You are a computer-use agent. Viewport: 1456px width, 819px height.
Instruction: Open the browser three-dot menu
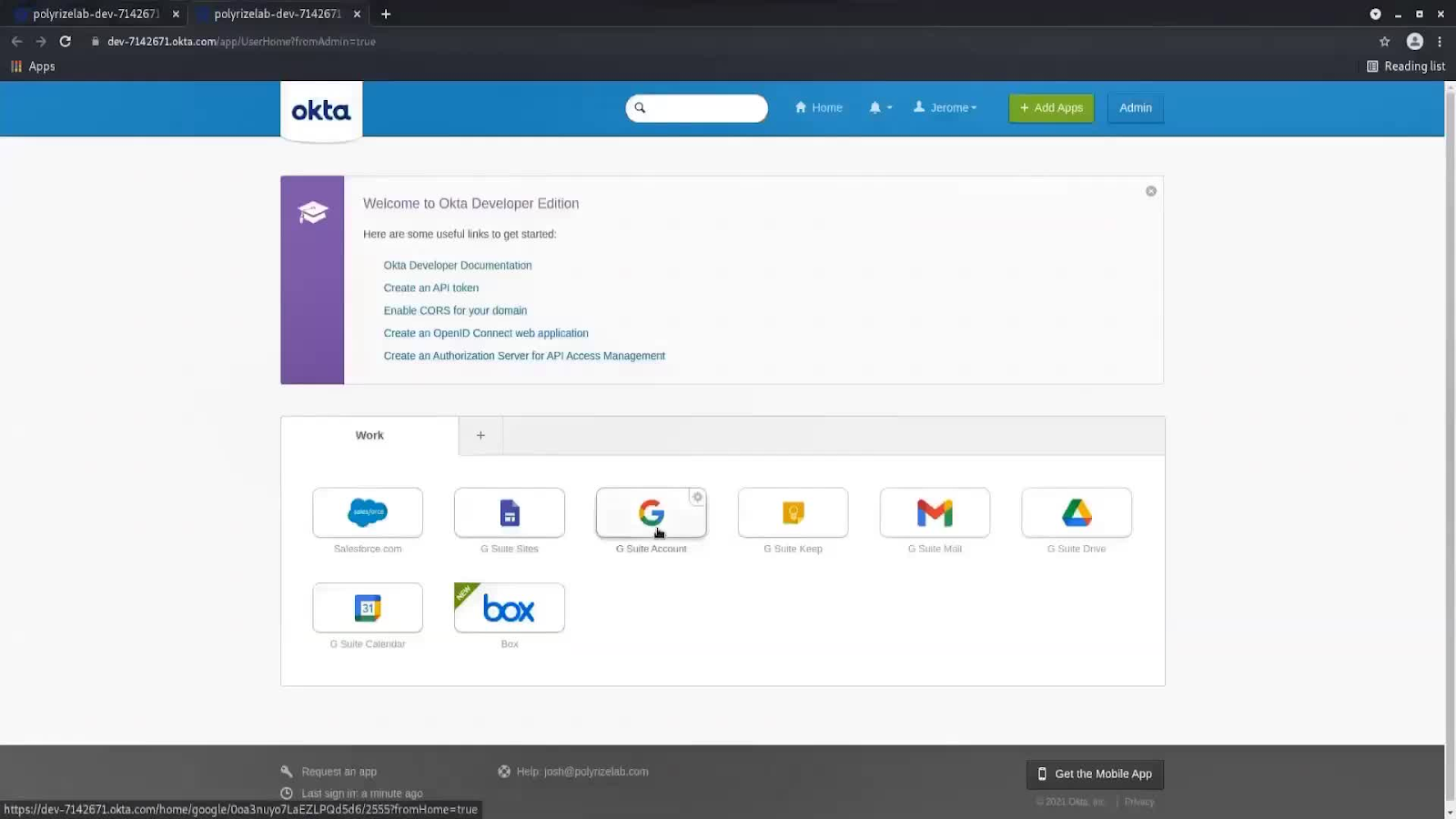coord(1440,41)
